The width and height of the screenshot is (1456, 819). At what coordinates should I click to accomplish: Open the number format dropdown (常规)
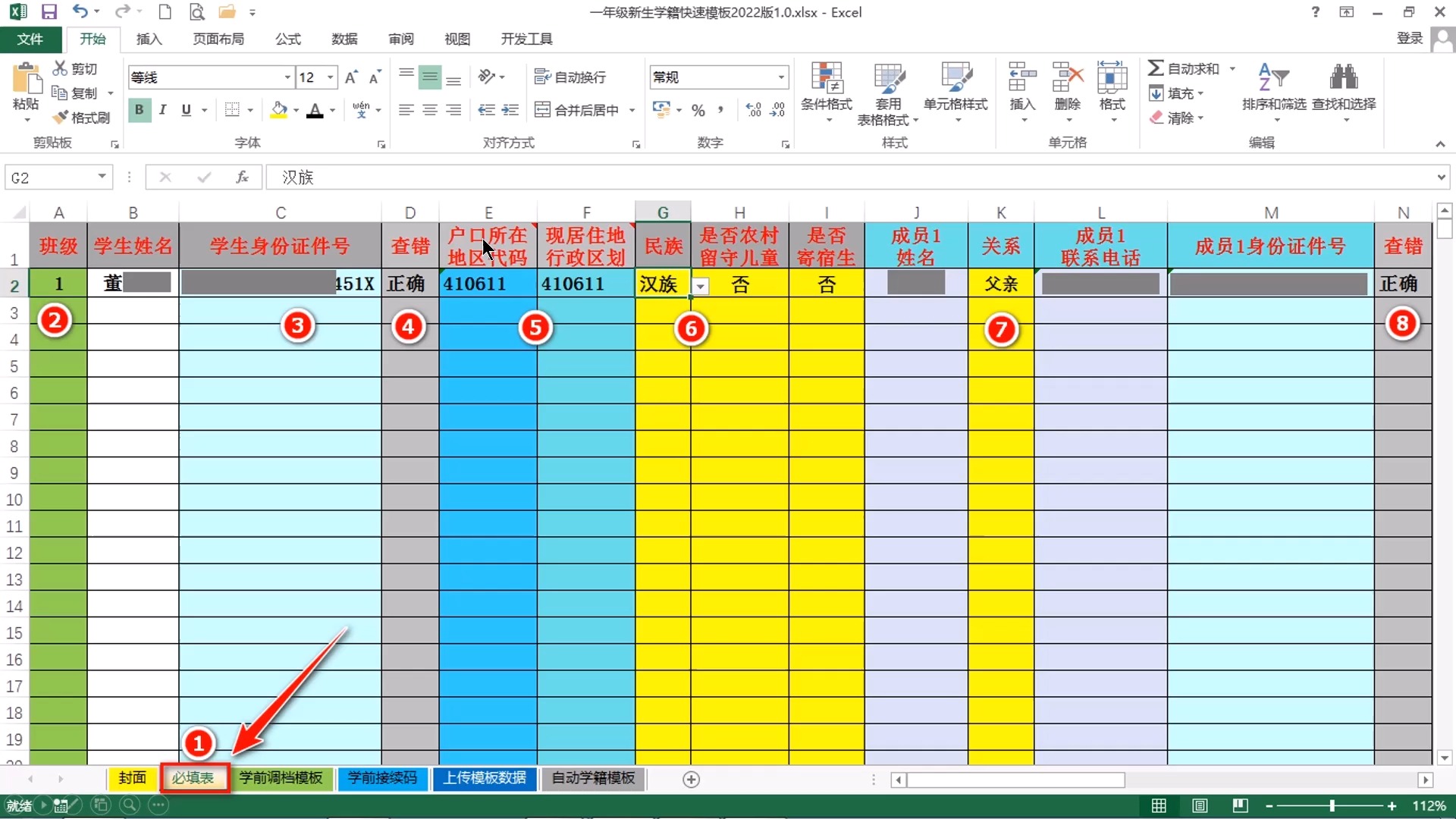click(781, 77)
